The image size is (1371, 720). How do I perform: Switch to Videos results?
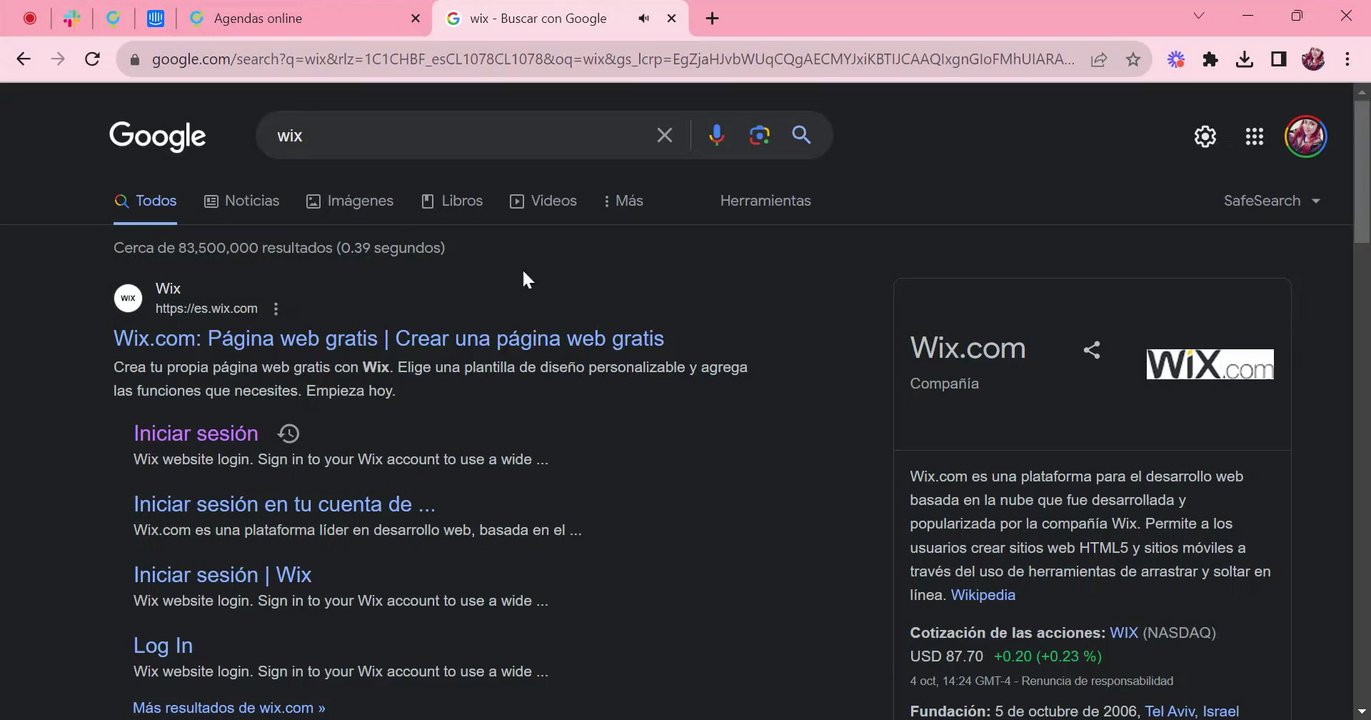point(543,201)
